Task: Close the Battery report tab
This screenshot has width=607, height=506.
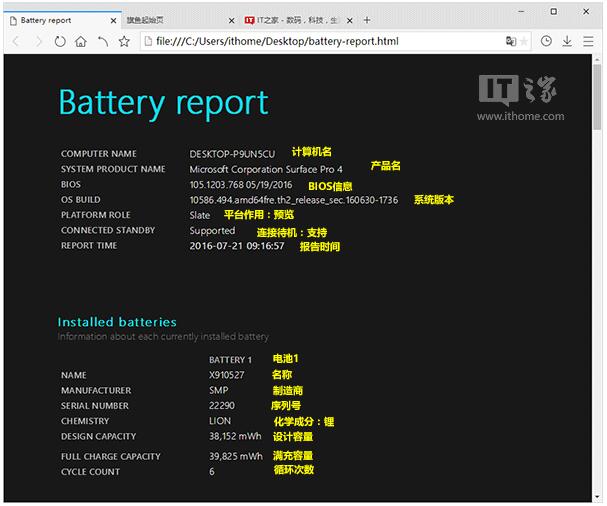Action: click(x=114, y=20)
